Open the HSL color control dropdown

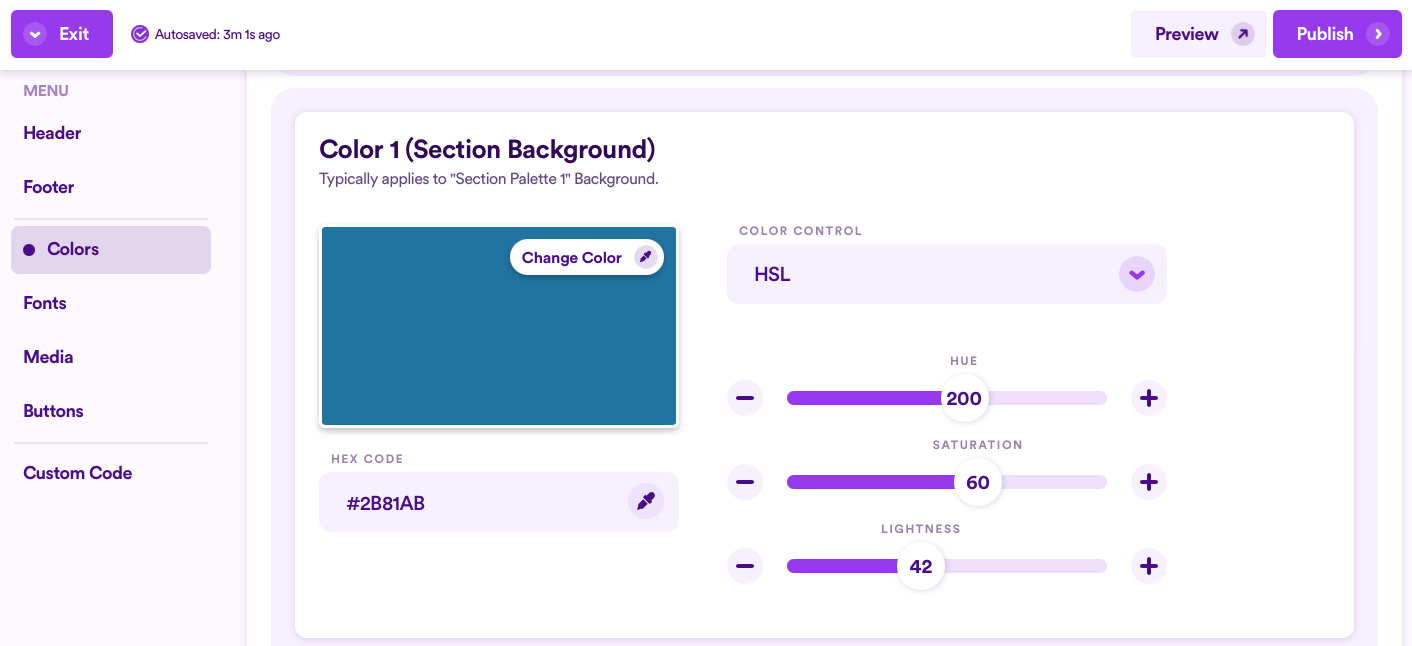[x=947, y=274]
